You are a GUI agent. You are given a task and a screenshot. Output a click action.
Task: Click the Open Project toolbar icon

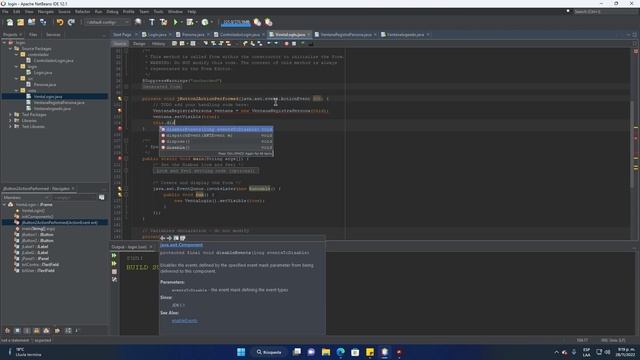31,22
